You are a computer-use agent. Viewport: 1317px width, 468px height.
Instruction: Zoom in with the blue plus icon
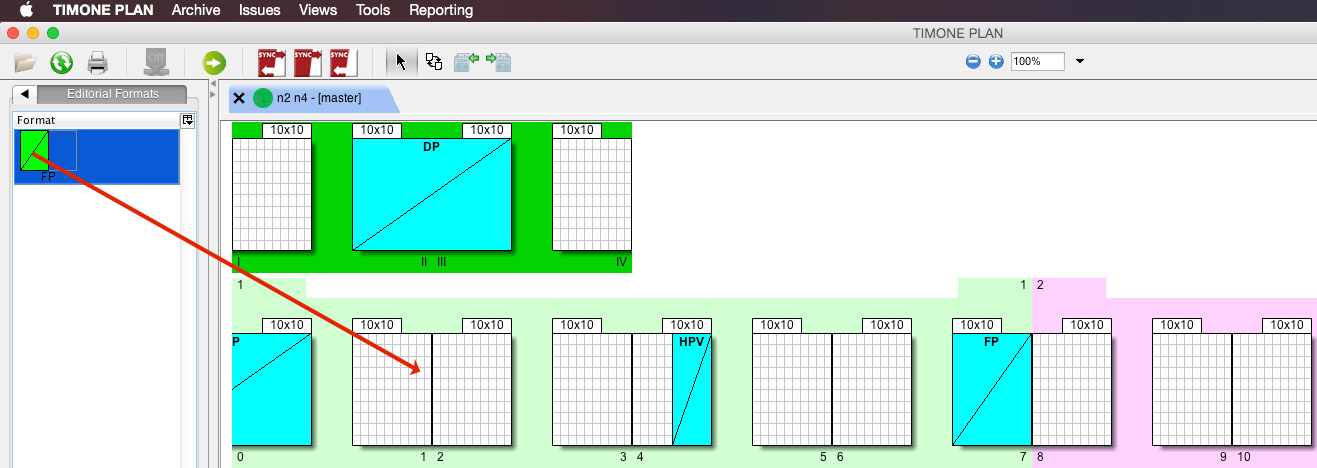(x=995, y=61)
